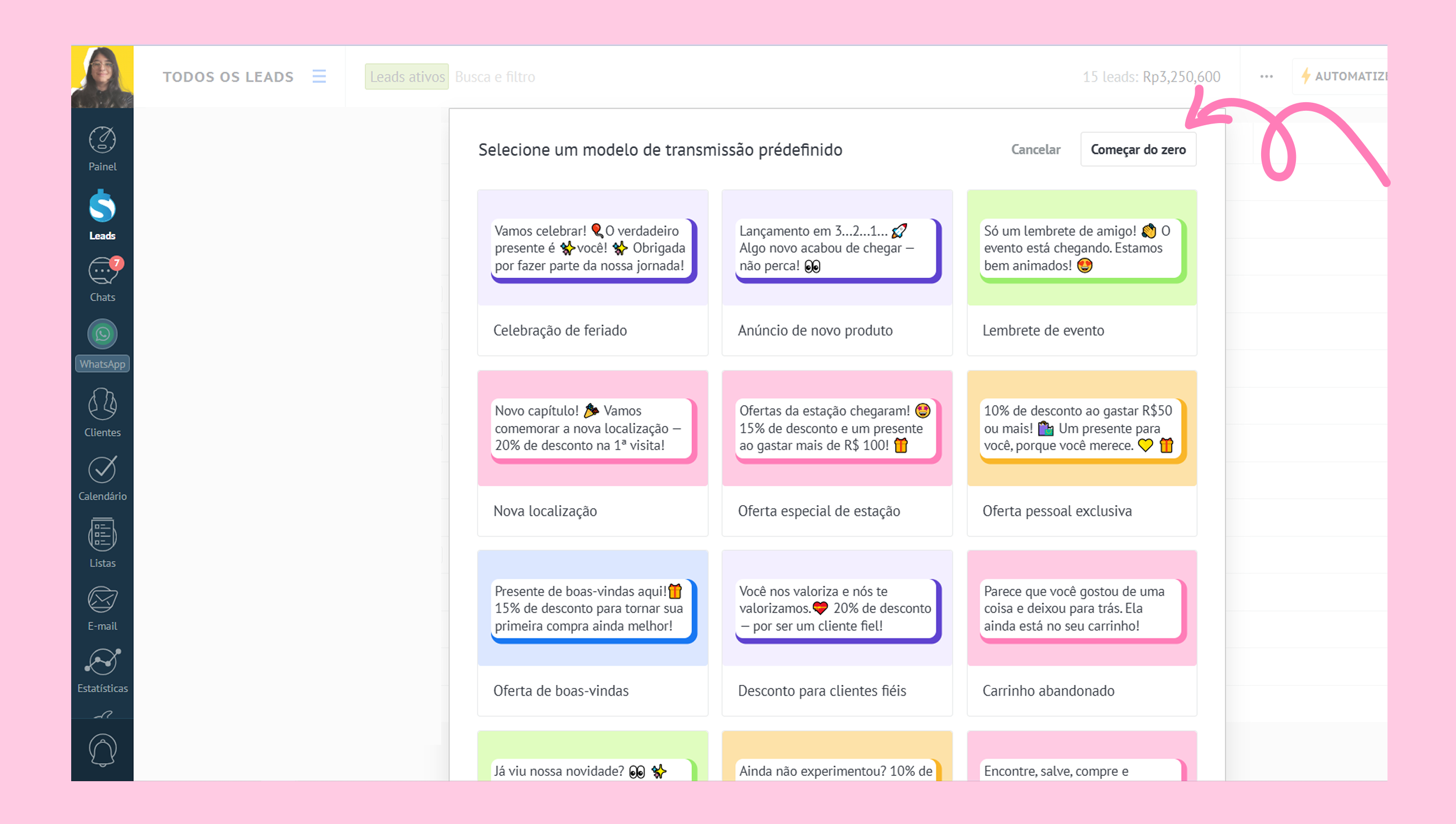
Task: Pick the Oferta pessoal exclusiva template
Action: tap(1081, 453)
